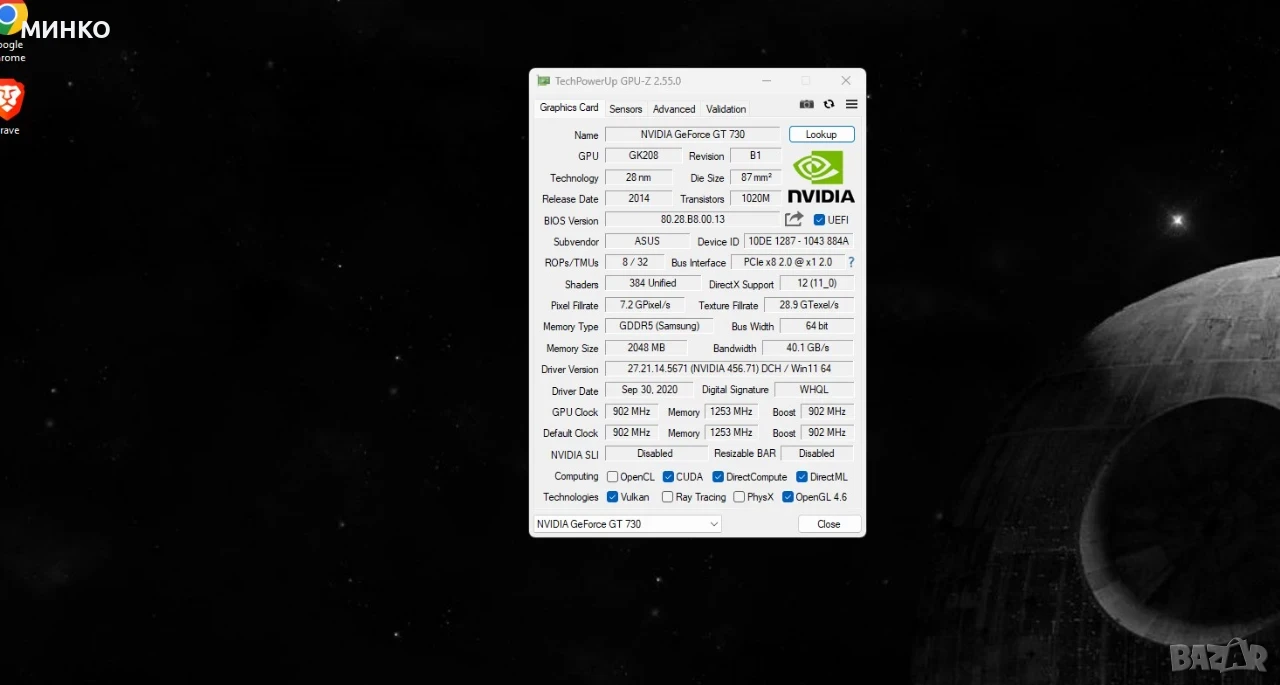The image size is (1280, 685).
Task: Click the Bus Interface value PCIe x8 2.0
Action: 787,262
